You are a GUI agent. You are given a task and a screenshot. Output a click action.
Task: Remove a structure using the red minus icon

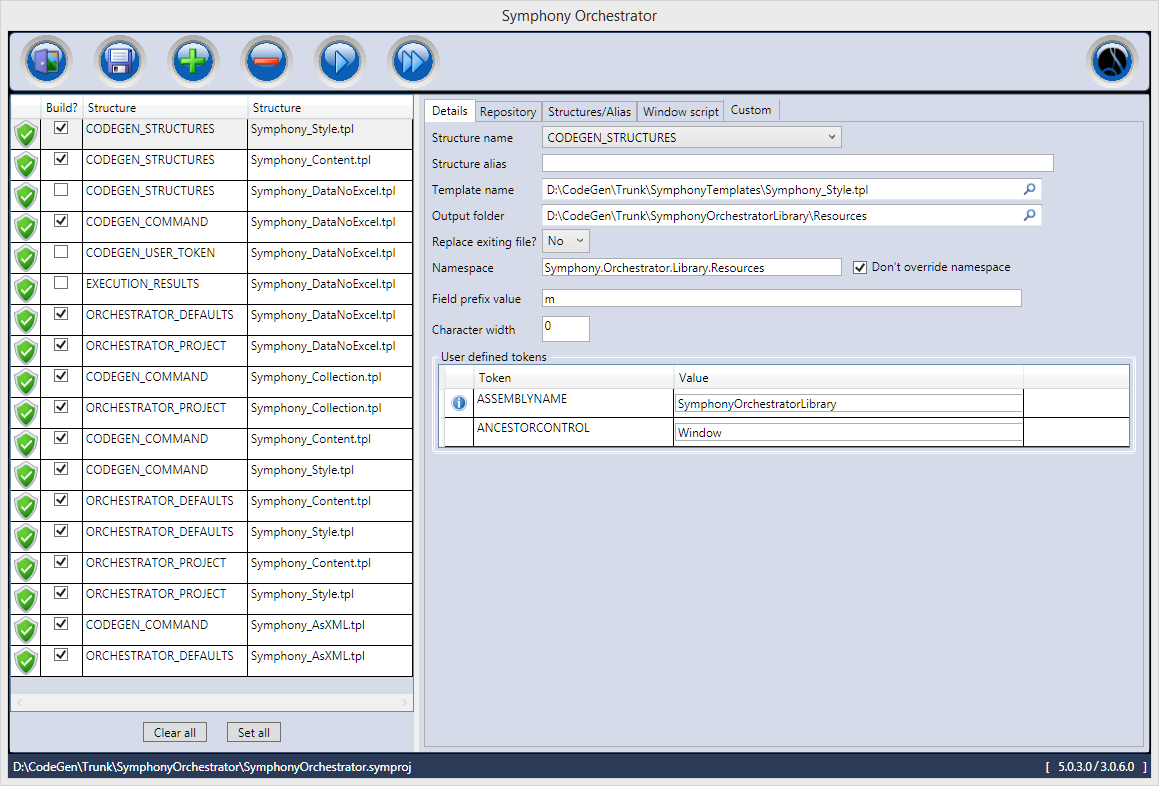(265, 60)
